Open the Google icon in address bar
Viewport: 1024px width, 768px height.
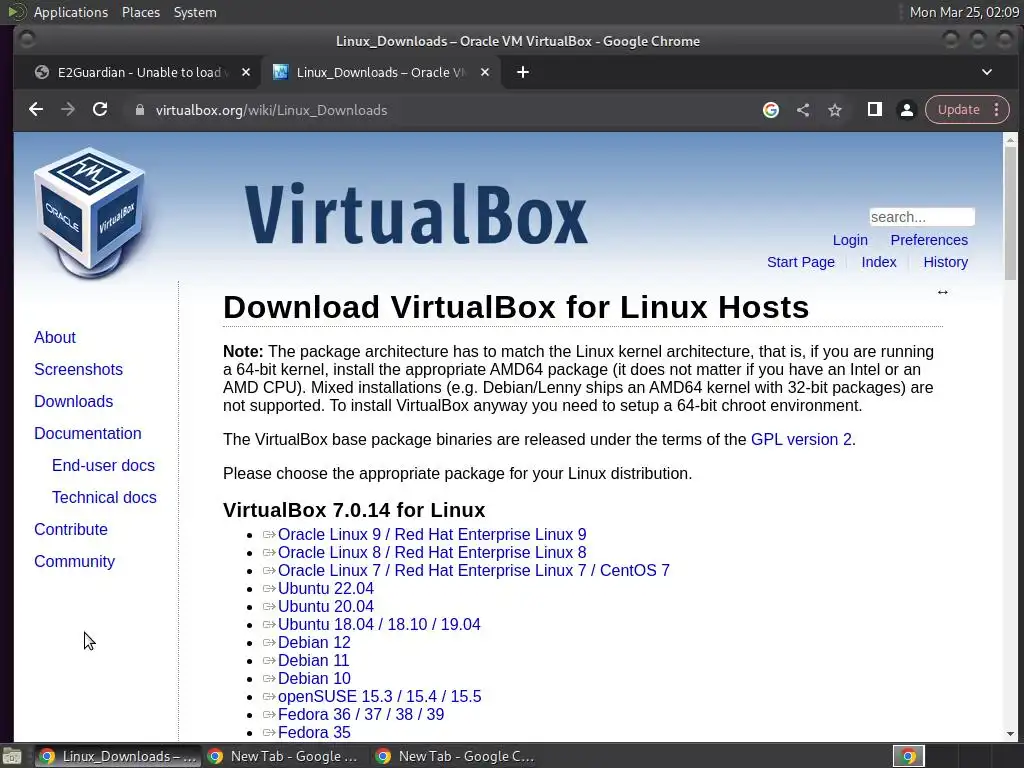point(771,110)
